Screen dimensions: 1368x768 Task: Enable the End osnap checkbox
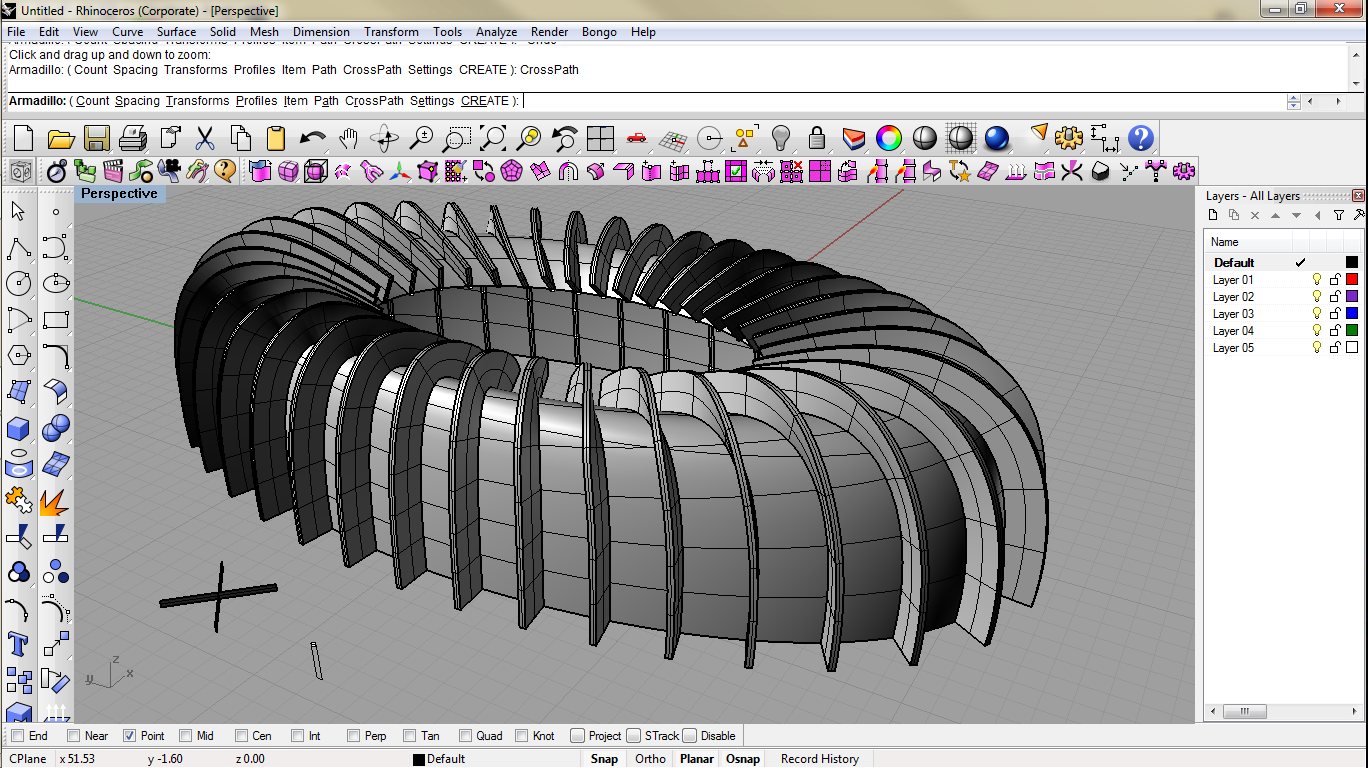17,736
